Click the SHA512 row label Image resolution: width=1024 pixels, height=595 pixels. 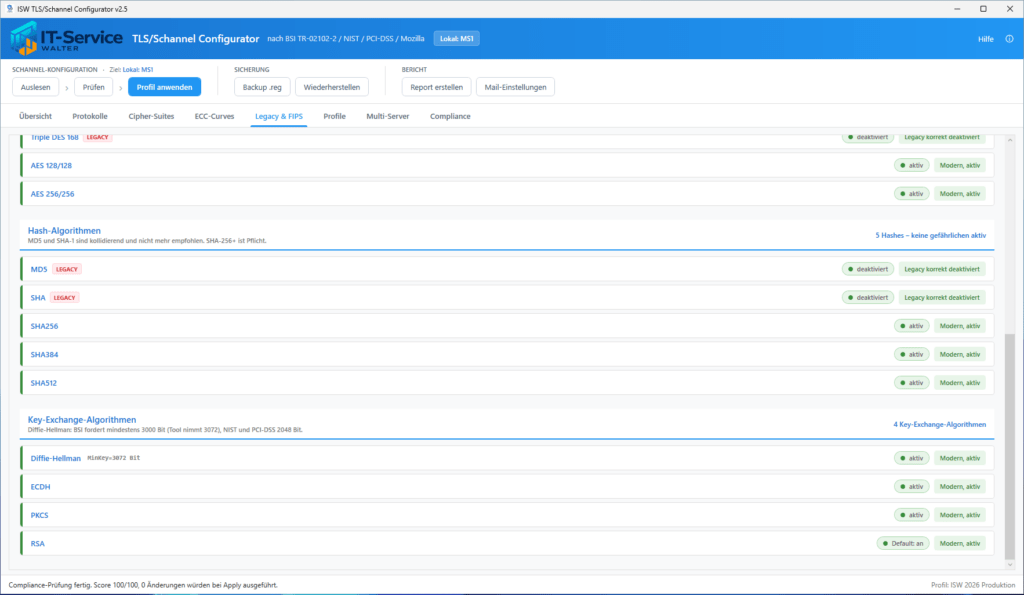coord(44,383)
